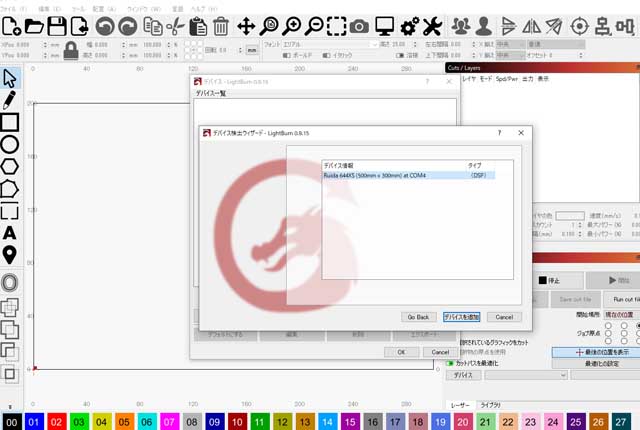Toggle the イタリック italic switch
The height and width of the screenshot is (430, 640).
(327, 55)
